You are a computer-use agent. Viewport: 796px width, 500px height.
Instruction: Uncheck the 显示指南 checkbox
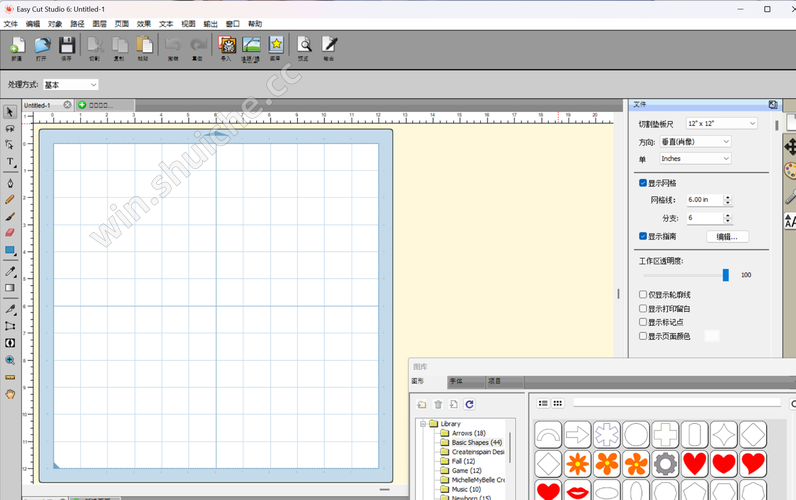click(643, 236)
